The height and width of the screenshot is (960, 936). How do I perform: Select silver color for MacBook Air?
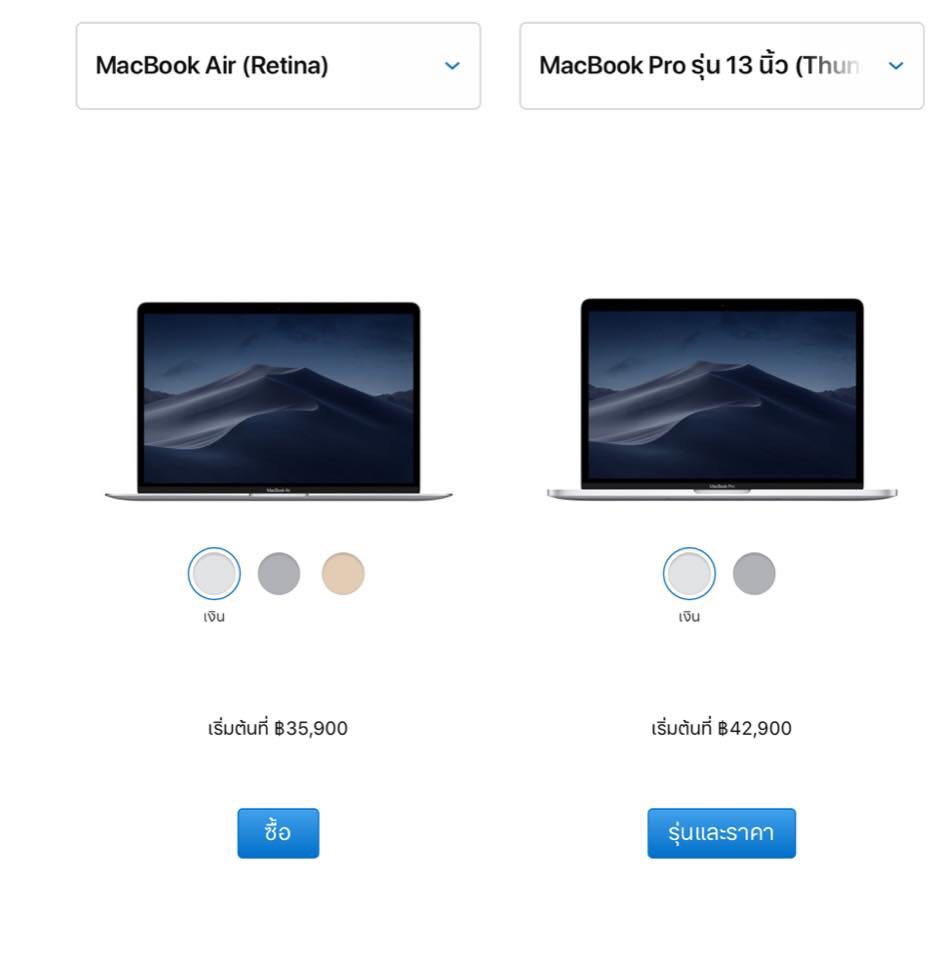(214, 574)
